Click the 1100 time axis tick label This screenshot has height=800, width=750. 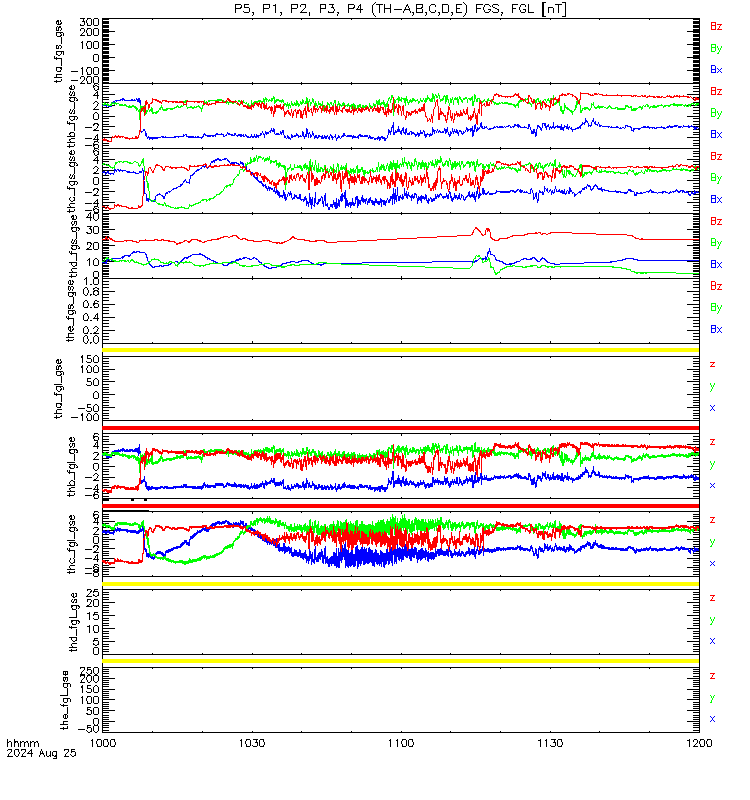point(401,743)
